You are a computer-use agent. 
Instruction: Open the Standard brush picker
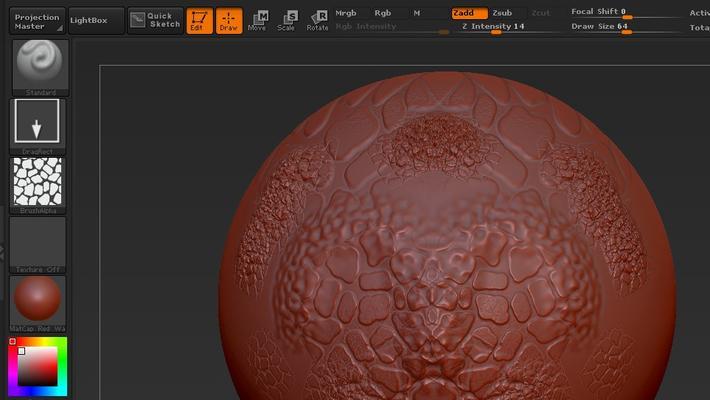[40, 67]
